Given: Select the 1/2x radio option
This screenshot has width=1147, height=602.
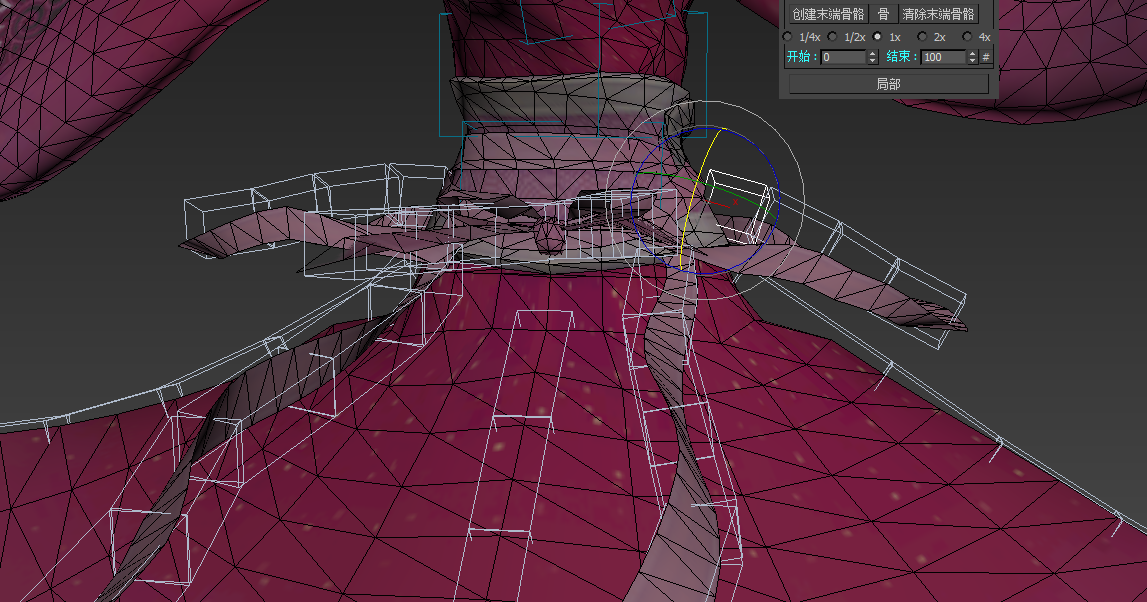Looking at the screenshot, I should coord(832,37).
